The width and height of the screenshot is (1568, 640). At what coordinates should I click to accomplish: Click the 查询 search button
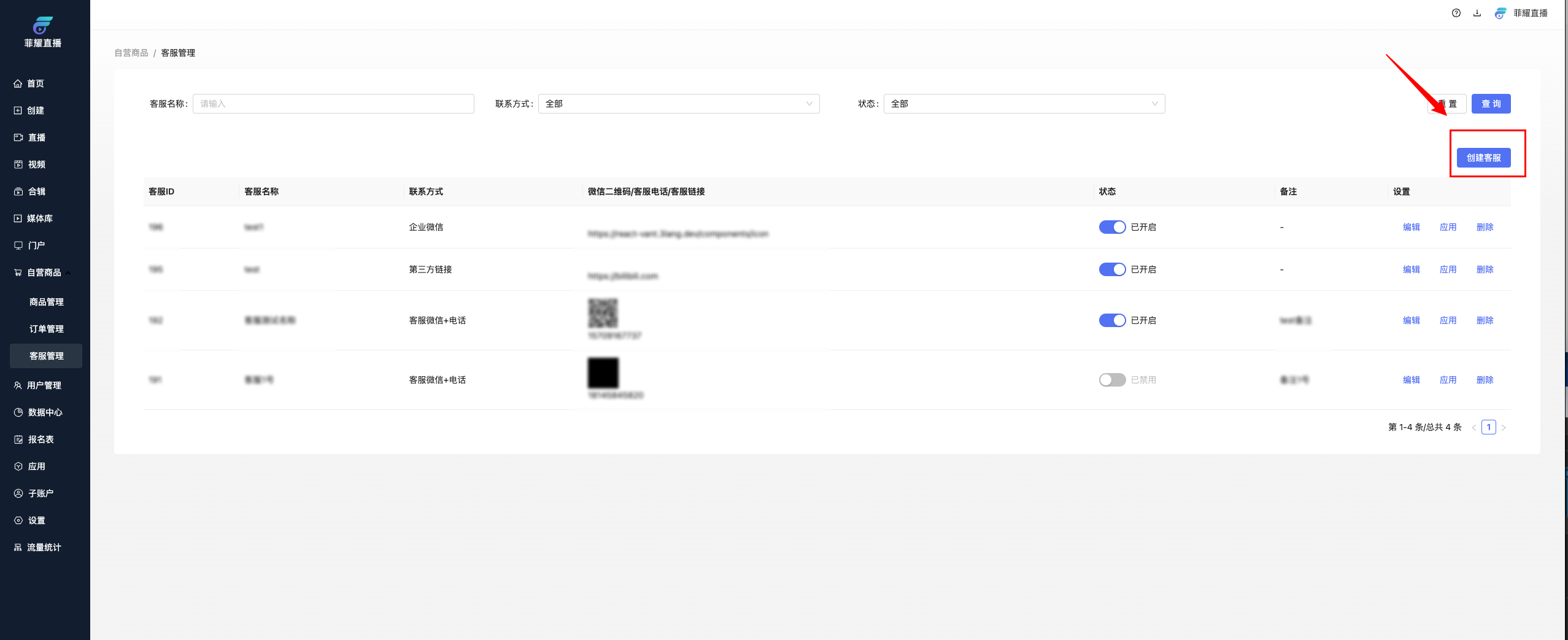[1491, 104]
